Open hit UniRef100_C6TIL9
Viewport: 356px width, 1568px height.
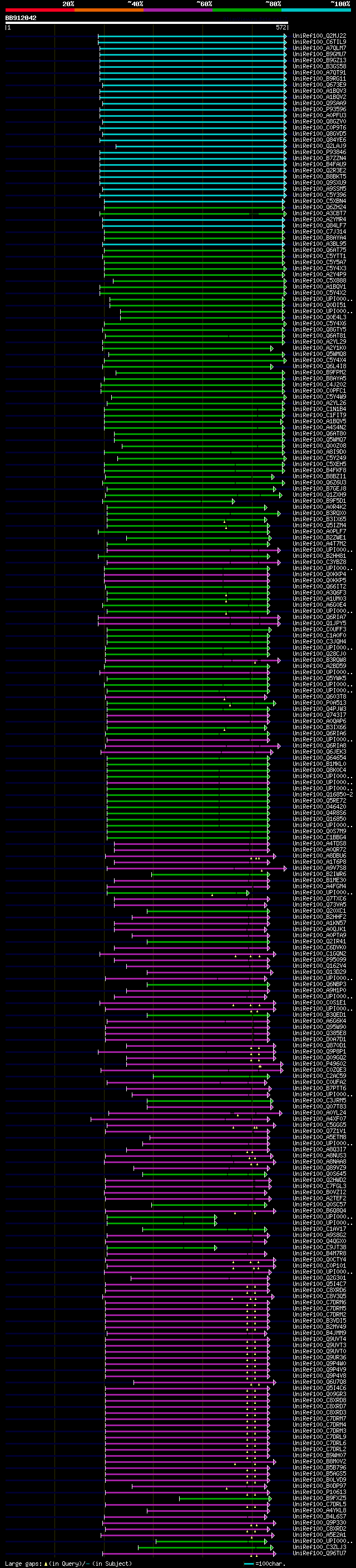(319, 42)
